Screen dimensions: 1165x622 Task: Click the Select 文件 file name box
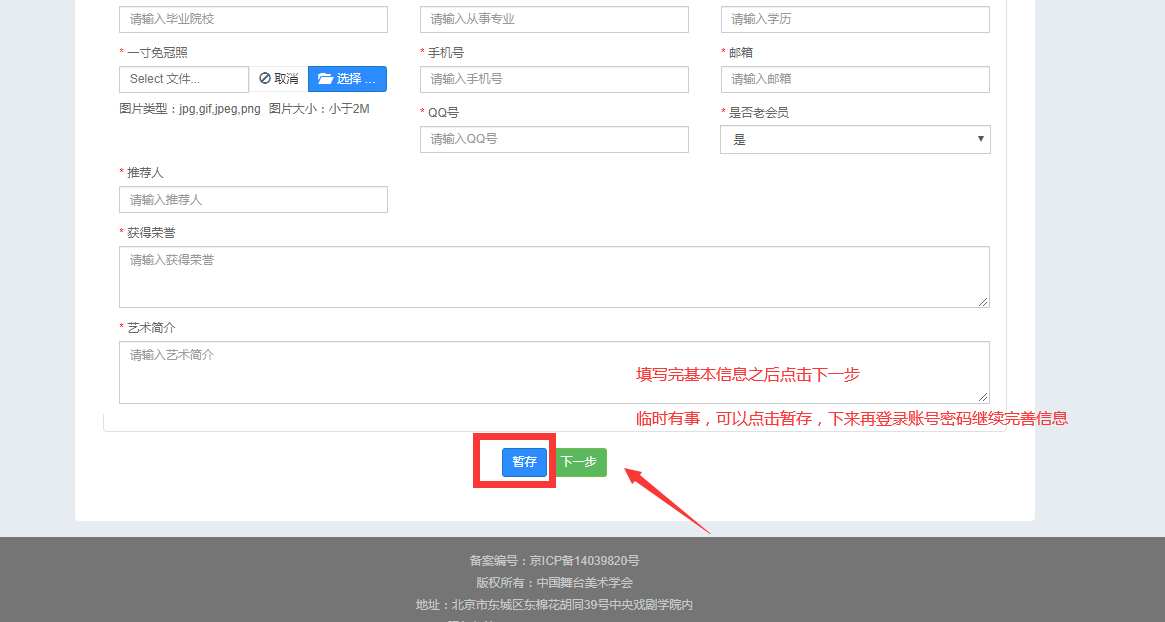point(184,79)
